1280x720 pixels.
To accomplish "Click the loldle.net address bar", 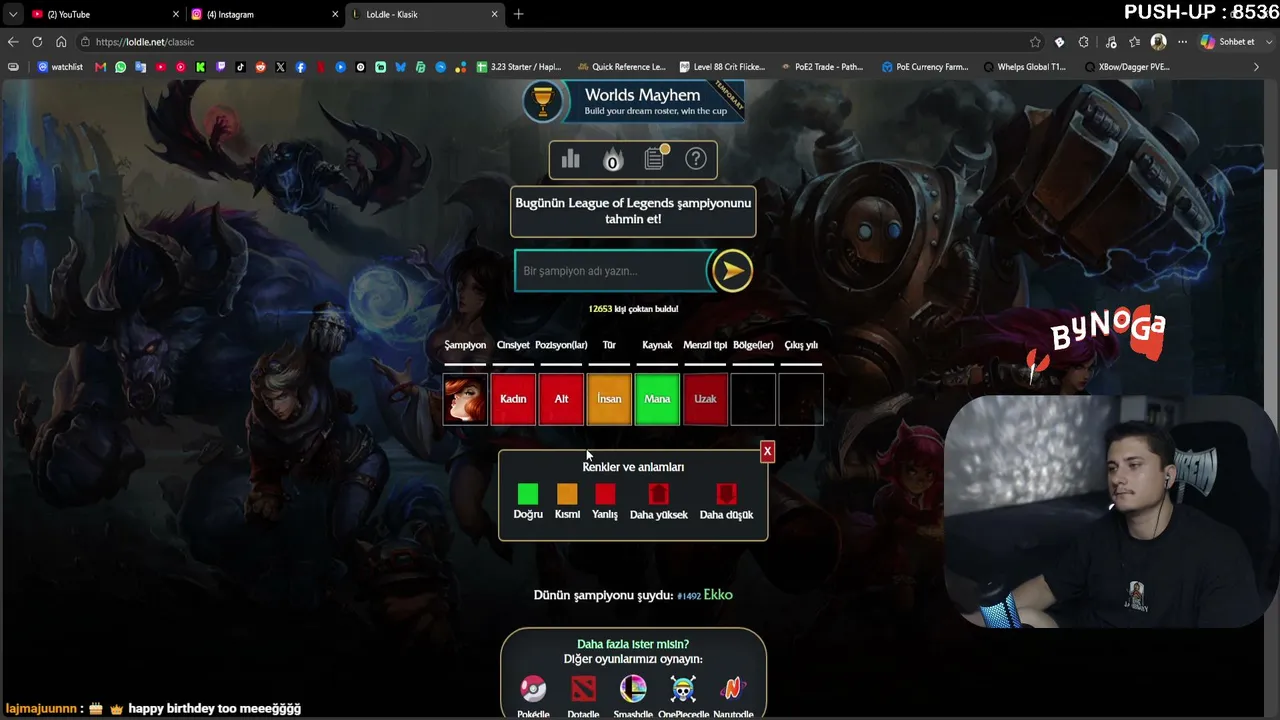I will 560,42.
